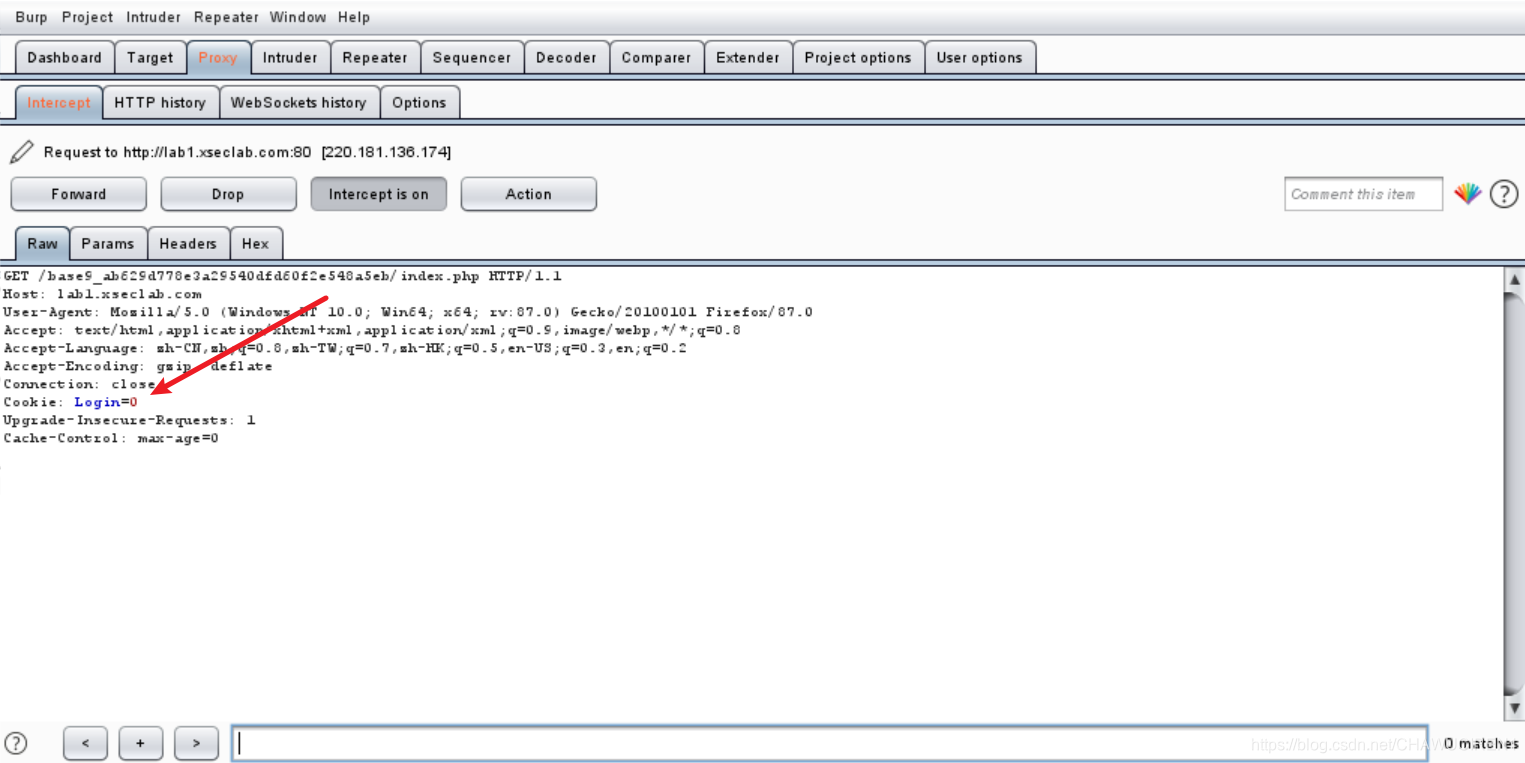The image size is (1525, 763).
Task: Click the Comment this item field
Action: pos(1363,194)
